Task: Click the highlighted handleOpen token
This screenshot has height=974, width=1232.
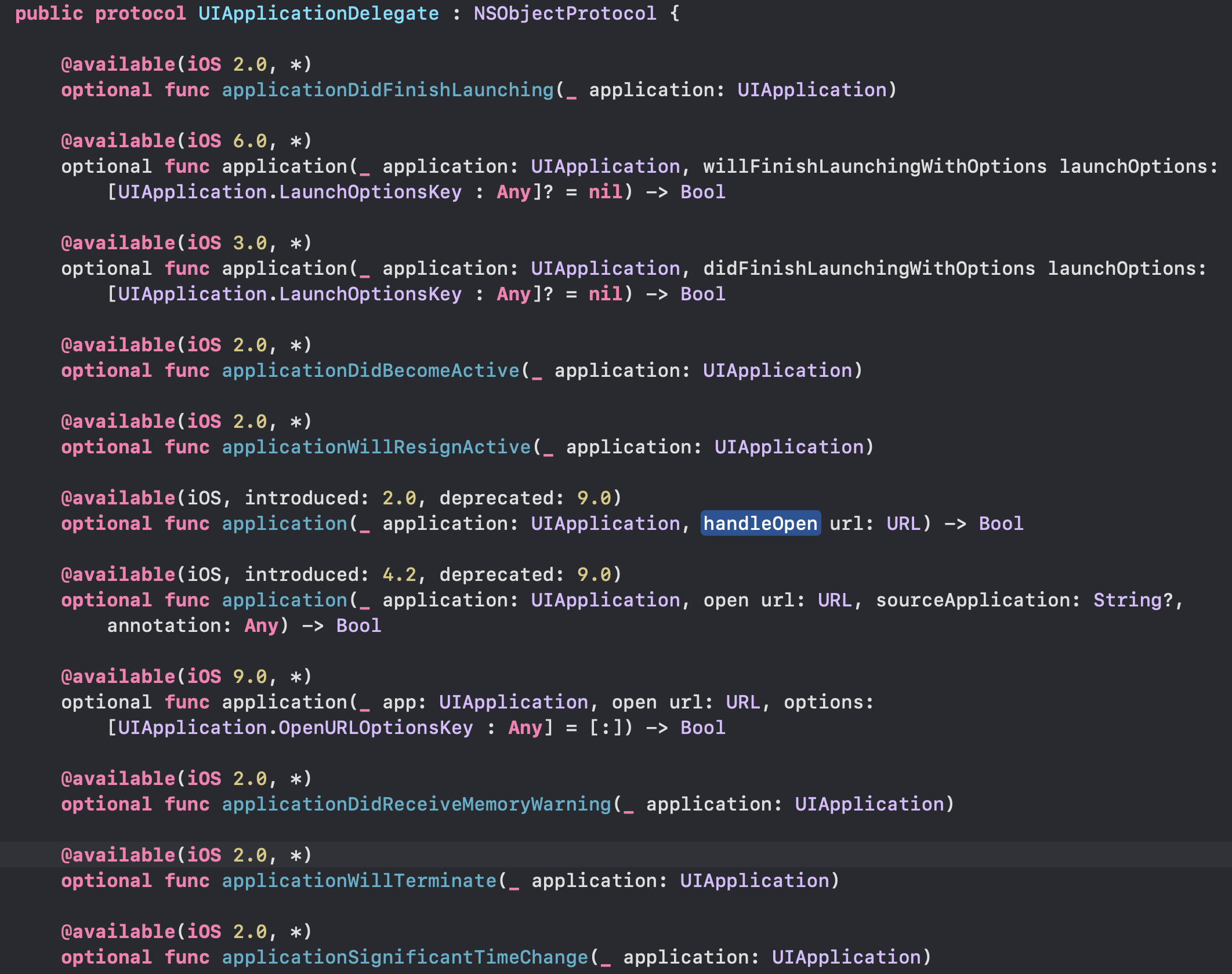Action: (x=760, y=524)
